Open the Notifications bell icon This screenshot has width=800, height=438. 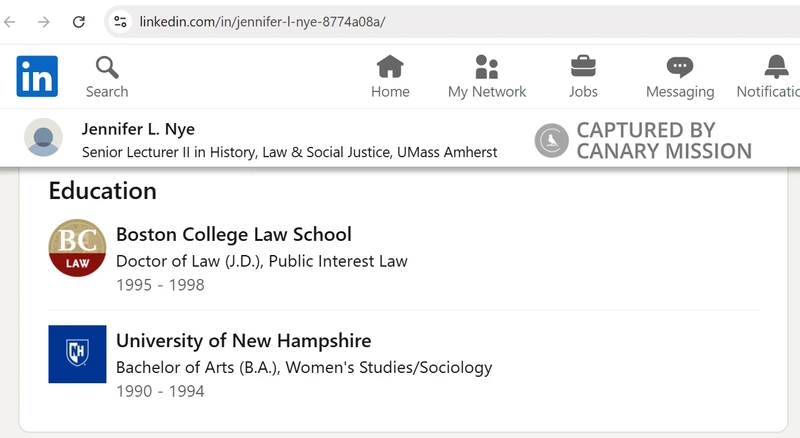tap(776, 67)
